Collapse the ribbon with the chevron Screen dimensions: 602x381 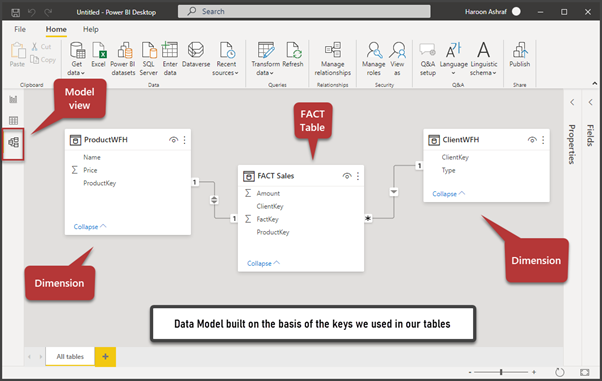[594, 83]
